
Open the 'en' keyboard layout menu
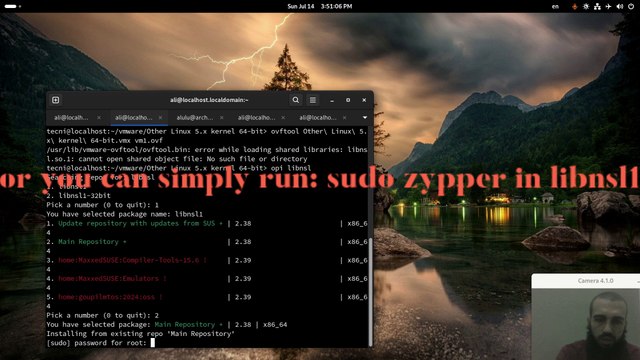[555, 6]
